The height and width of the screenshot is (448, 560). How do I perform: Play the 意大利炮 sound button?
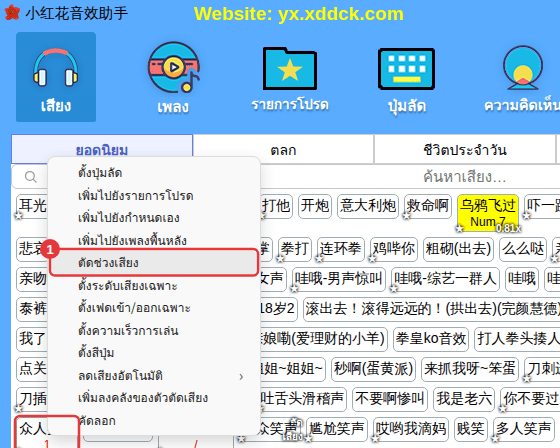(x=368, y=206)
